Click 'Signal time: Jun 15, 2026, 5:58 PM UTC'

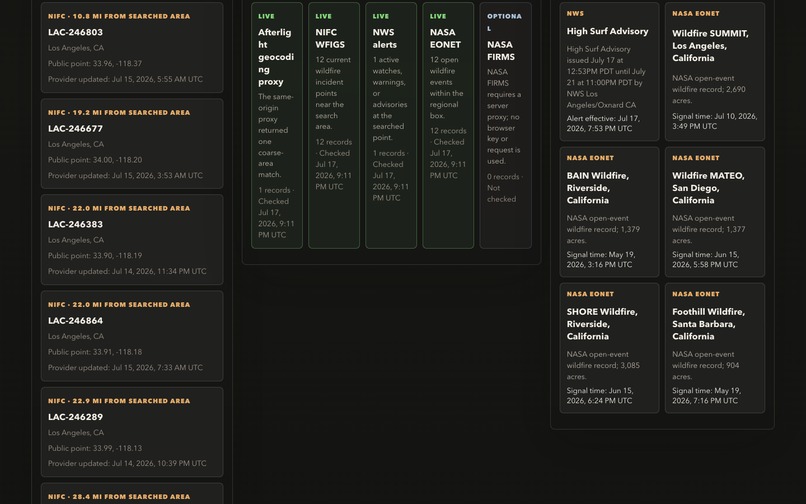click(705, 260)
